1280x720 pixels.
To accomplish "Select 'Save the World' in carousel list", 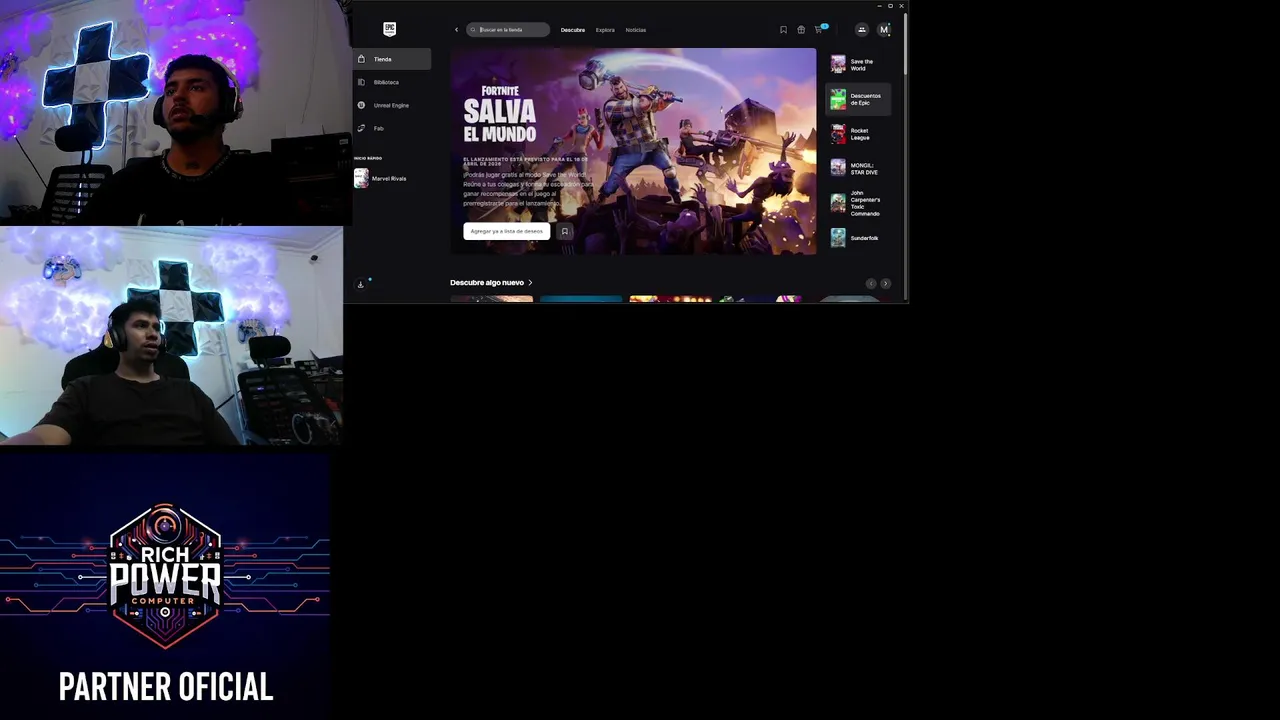I will pos(858,65).
